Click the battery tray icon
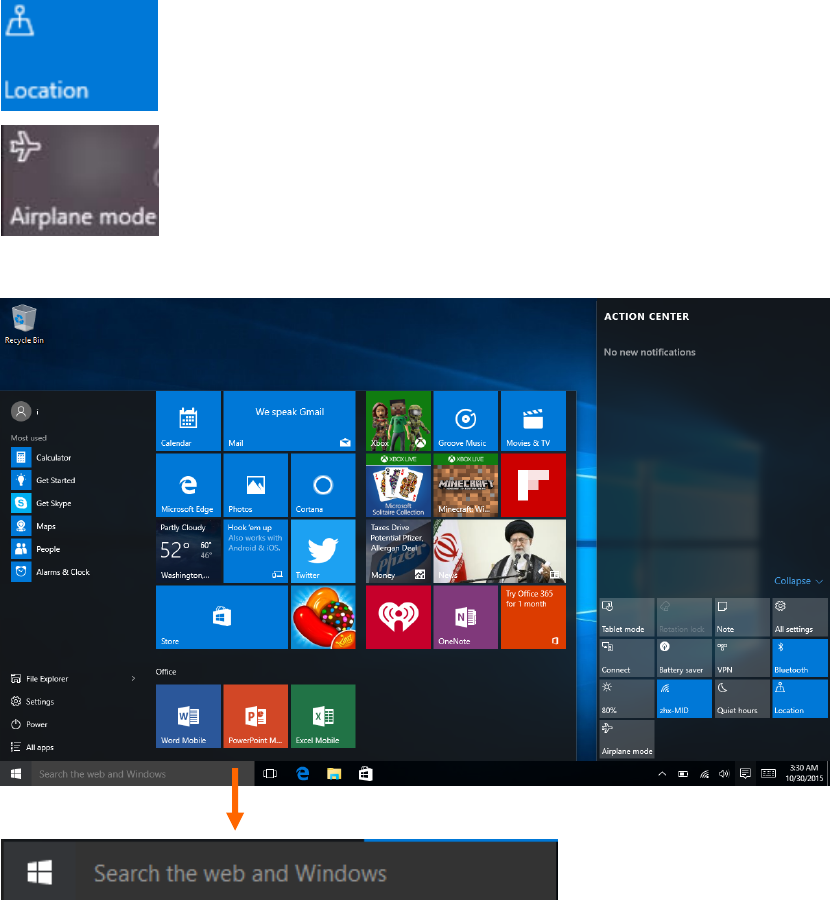The image size is (830, 900). tap(683, 774)
